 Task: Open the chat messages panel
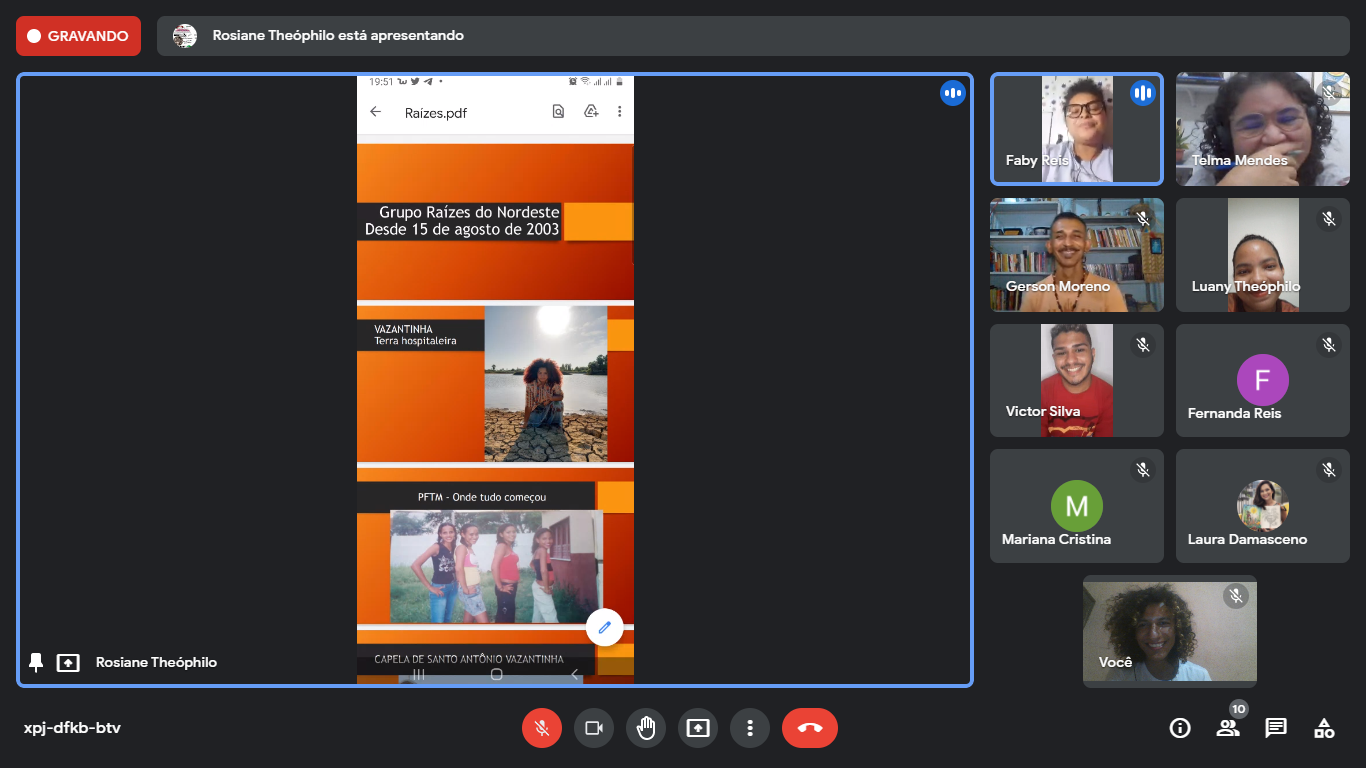click(x=1276, y=728)
